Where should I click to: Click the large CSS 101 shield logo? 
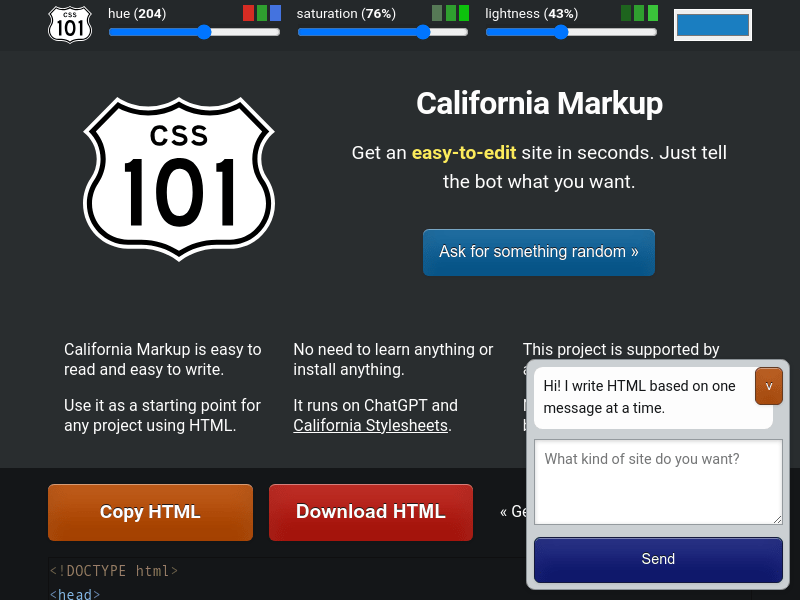179,179
